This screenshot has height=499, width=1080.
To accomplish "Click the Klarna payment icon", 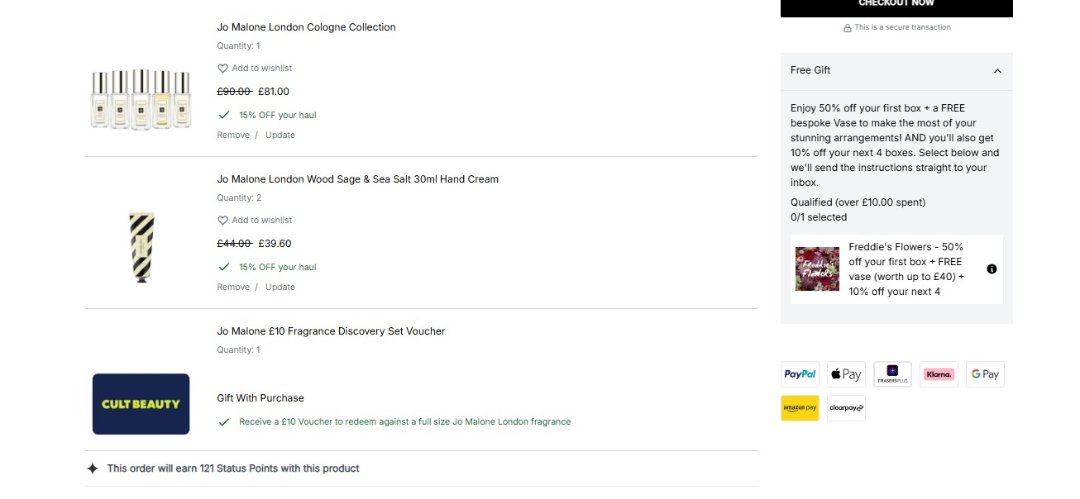I will point(939,374).
